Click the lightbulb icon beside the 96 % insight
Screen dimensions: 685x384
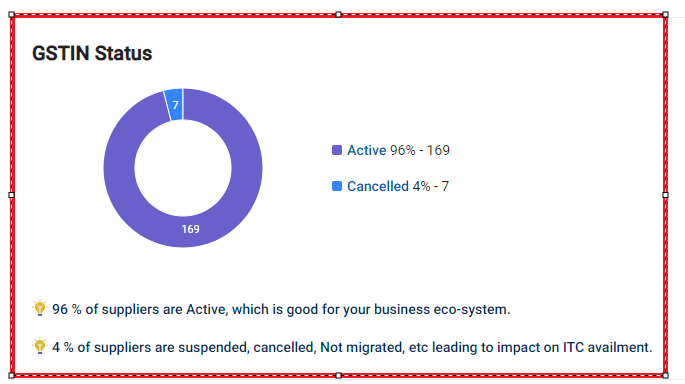tap(39, 308)
